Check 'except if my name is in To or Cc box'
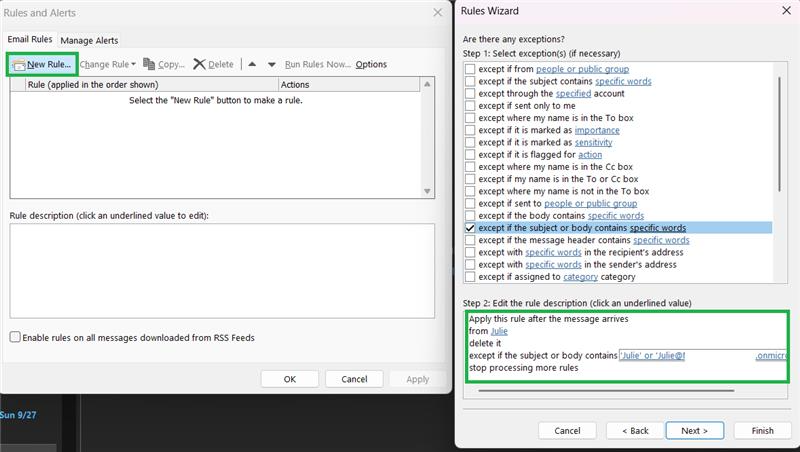800x452 pixels. [470, 179]
